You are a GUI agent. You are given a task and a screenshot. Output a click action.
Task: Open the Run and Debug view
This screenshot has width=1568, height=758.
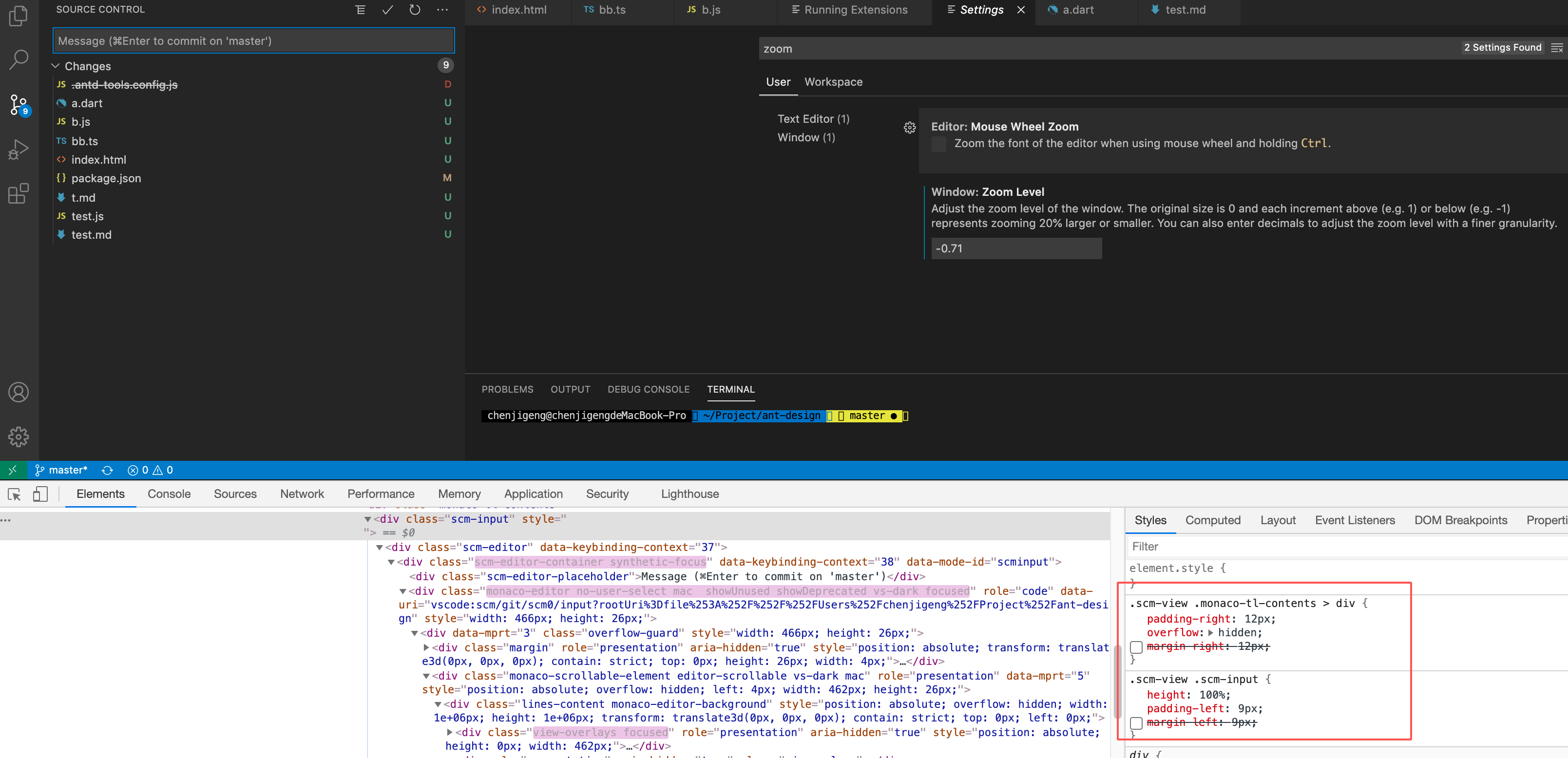[x=18, y=149]
